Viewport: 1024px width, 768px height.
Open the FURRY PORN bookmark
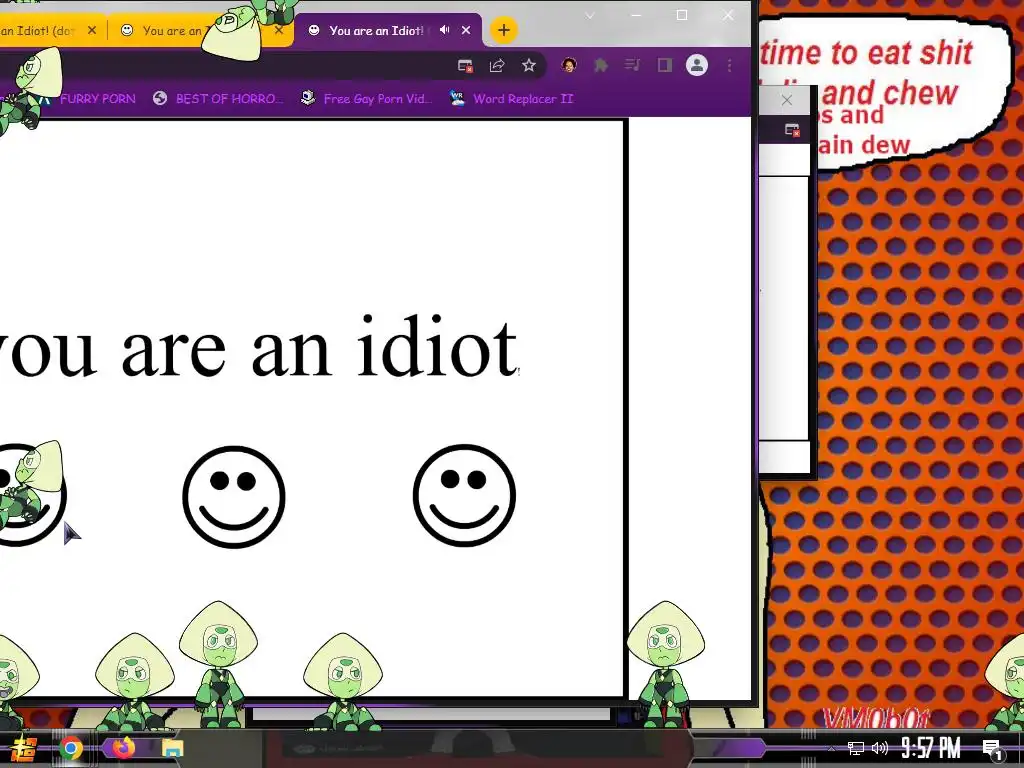97,99
